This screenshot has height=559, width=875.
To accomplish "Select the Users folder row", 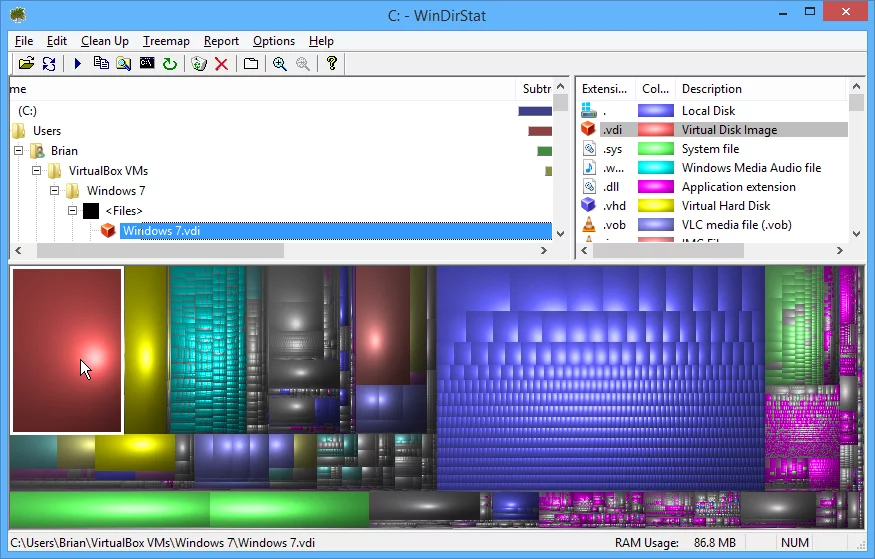I will click(47, 131).
